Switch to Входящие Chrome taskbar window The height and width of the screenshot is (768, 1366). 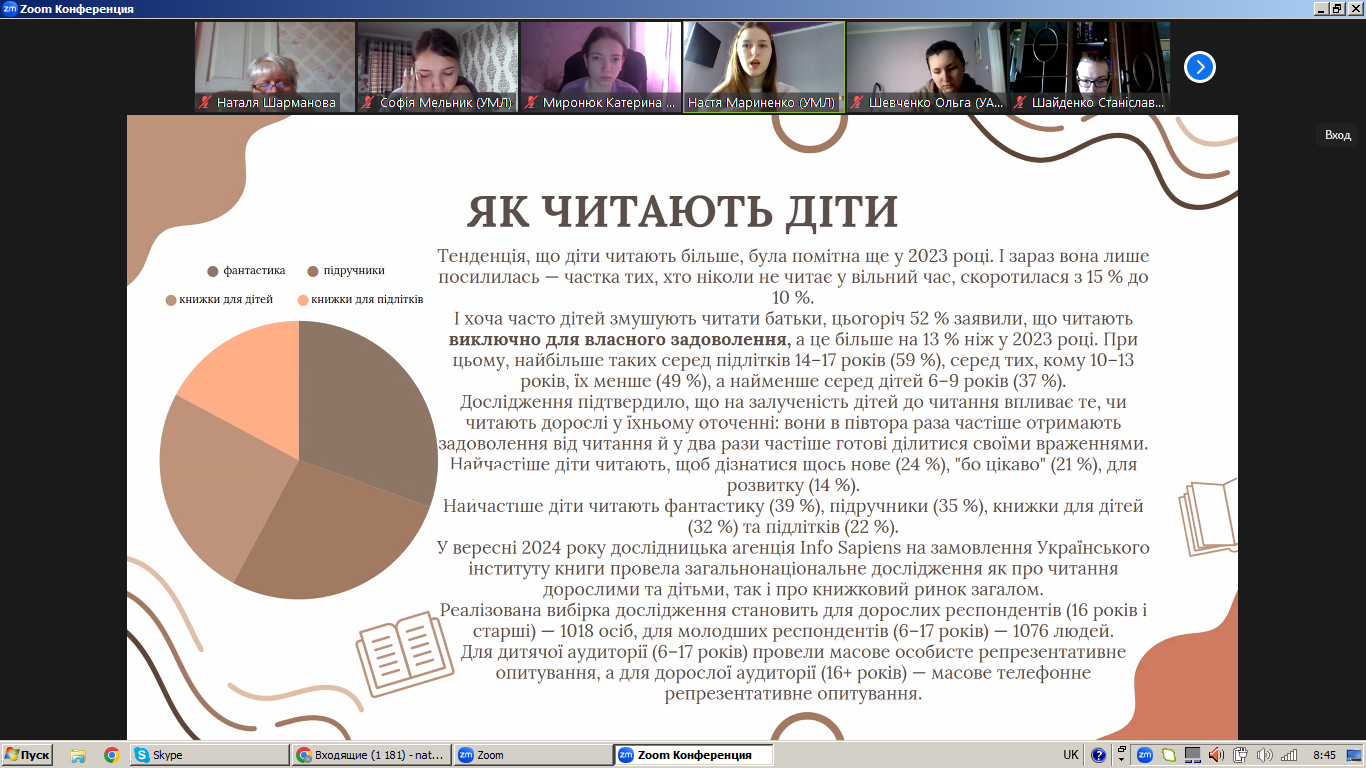(371, 755)
